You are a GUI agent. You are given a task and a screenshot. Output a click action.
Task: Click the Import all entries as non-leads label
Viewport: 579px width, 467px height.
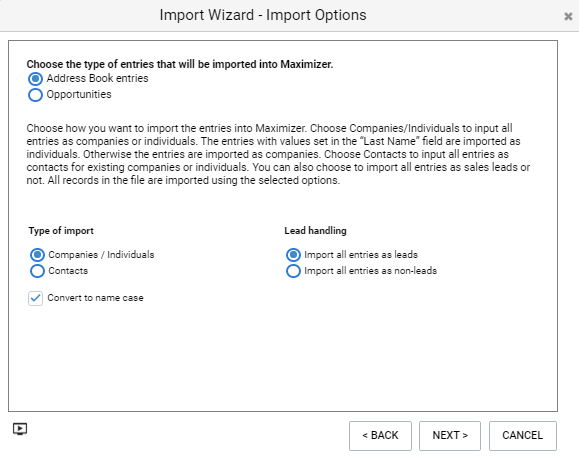point(370,271)
